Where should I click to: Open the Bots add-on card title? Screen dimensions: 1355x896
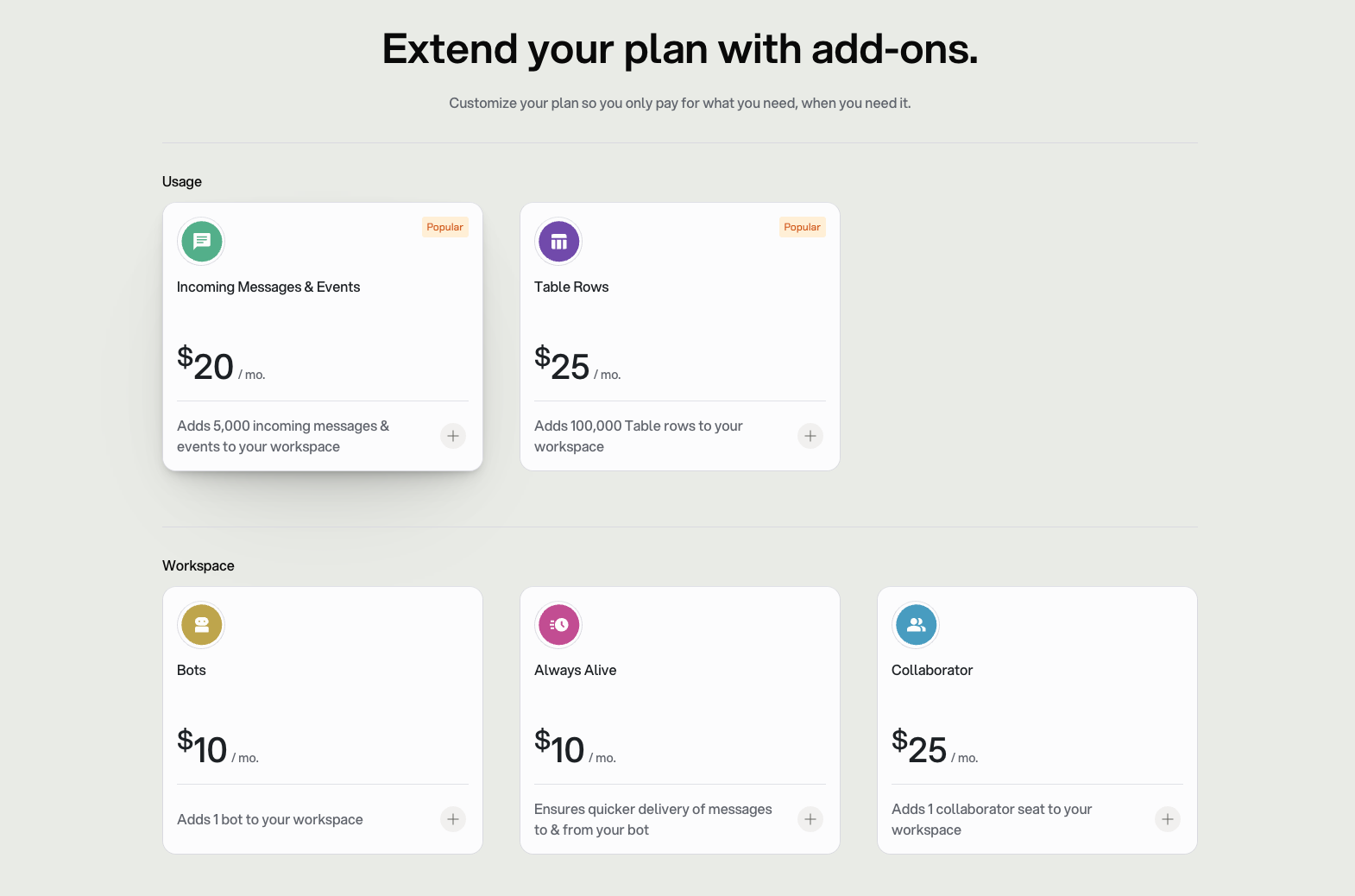(192, 670)
